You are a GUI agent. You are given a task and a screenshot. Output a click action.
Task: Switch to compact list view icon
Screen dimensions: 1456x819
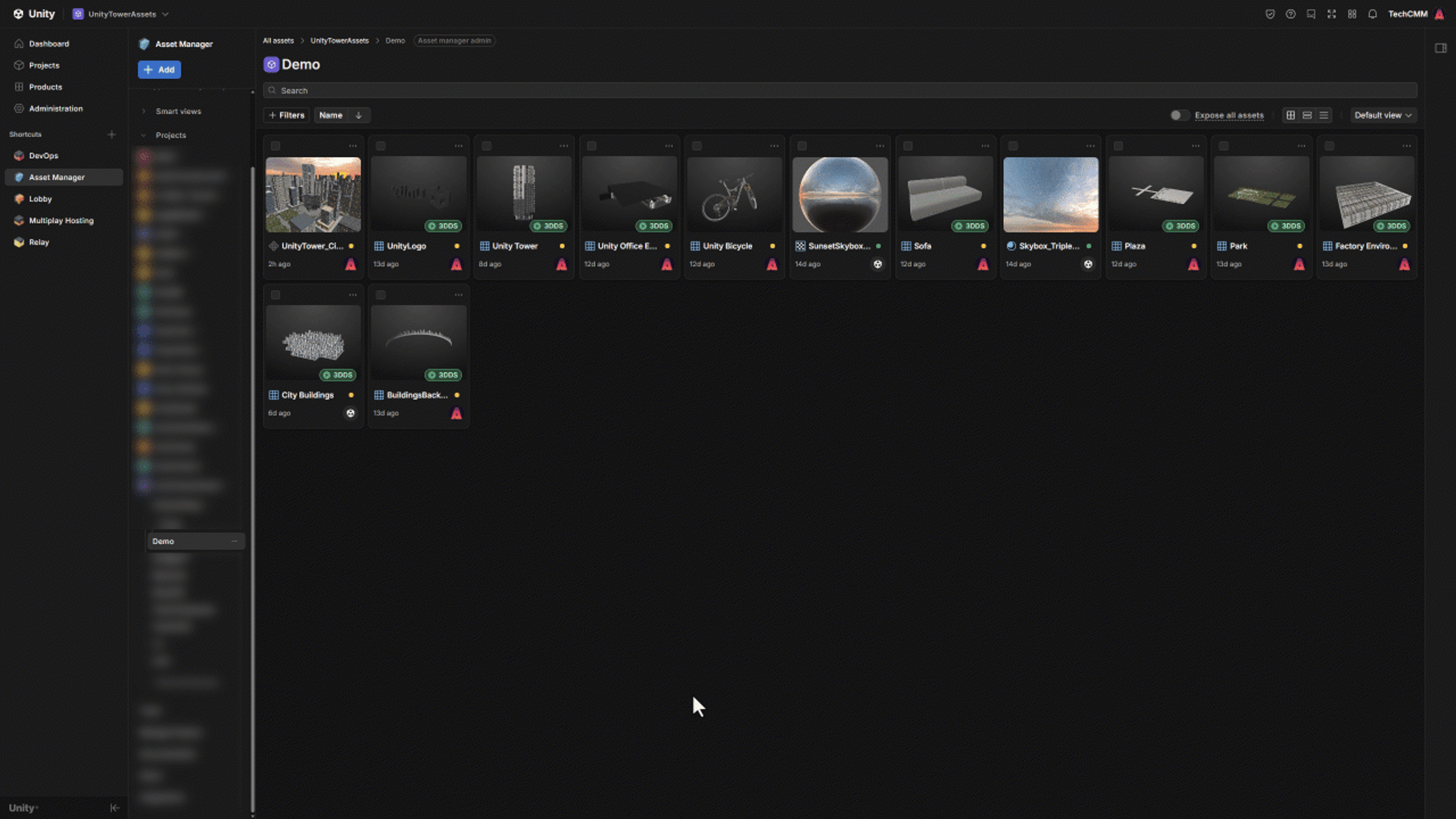[x=1323, y=115]
